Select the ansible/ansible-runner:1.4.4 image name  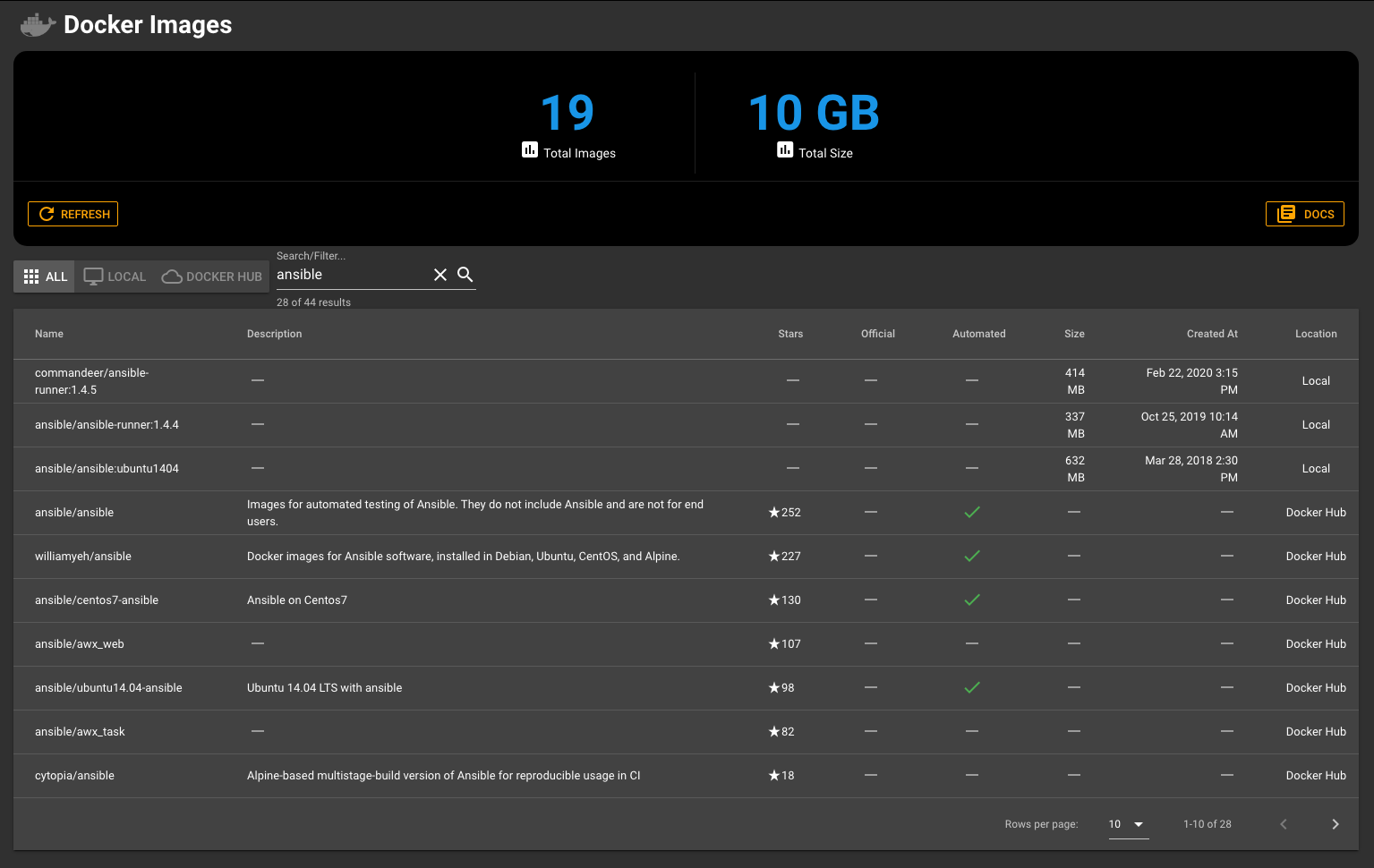tap(107, 425)
